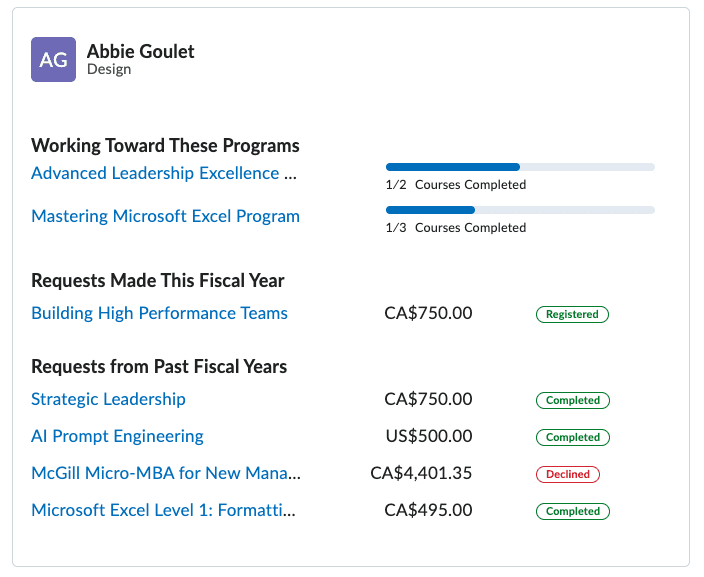Click the US$500.00 amount
The image size is (704, 577).
coord(428,436)
